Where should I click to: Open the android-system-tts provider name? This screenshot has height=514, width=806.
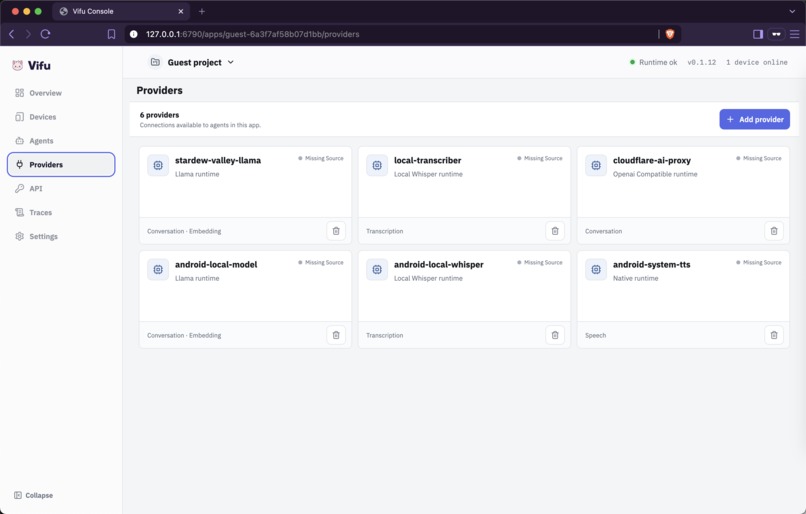pyautogui.click(x=651, y=265)
